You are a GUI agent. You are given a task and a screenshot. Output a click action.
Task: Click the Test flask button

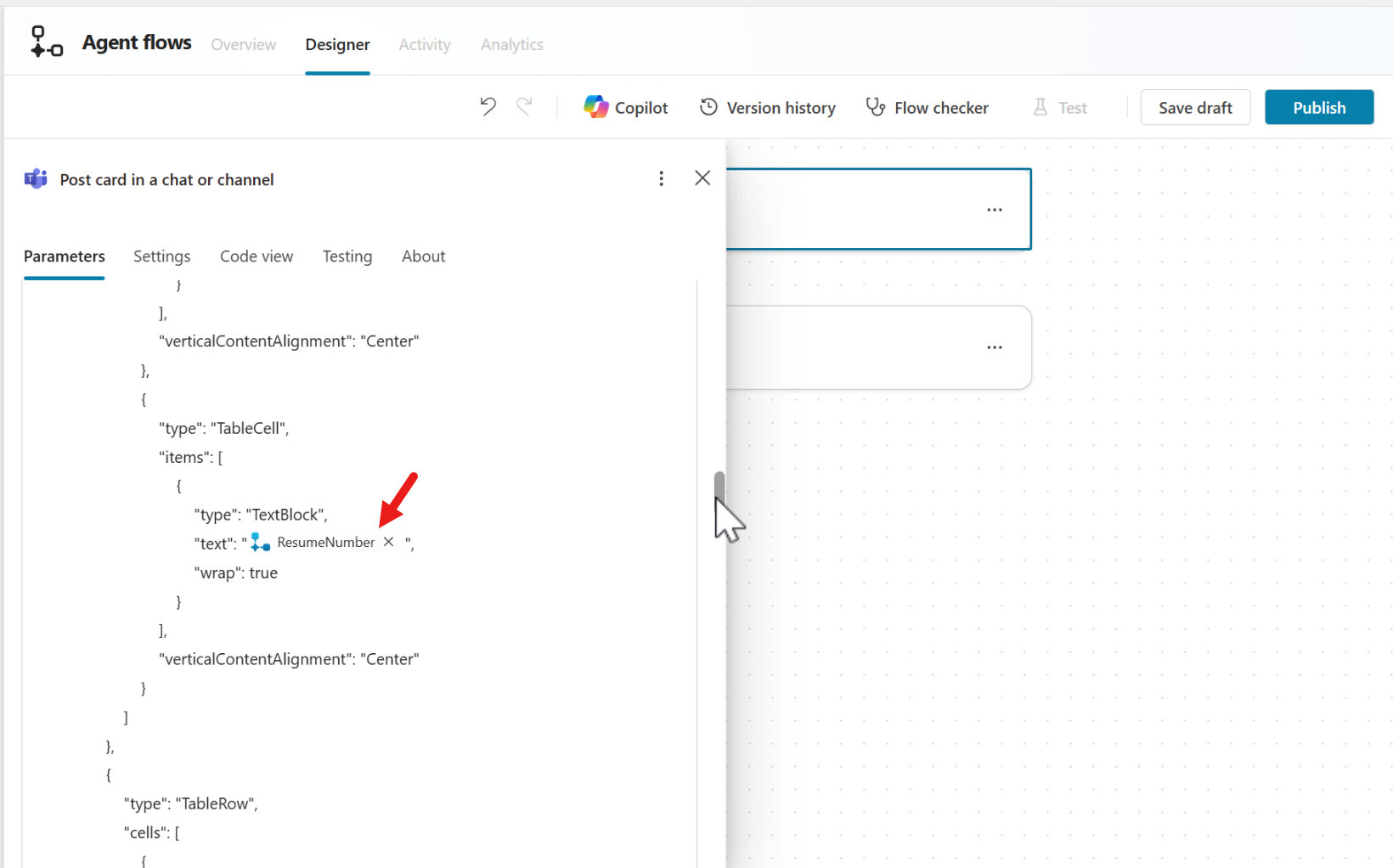[1059, 108]
